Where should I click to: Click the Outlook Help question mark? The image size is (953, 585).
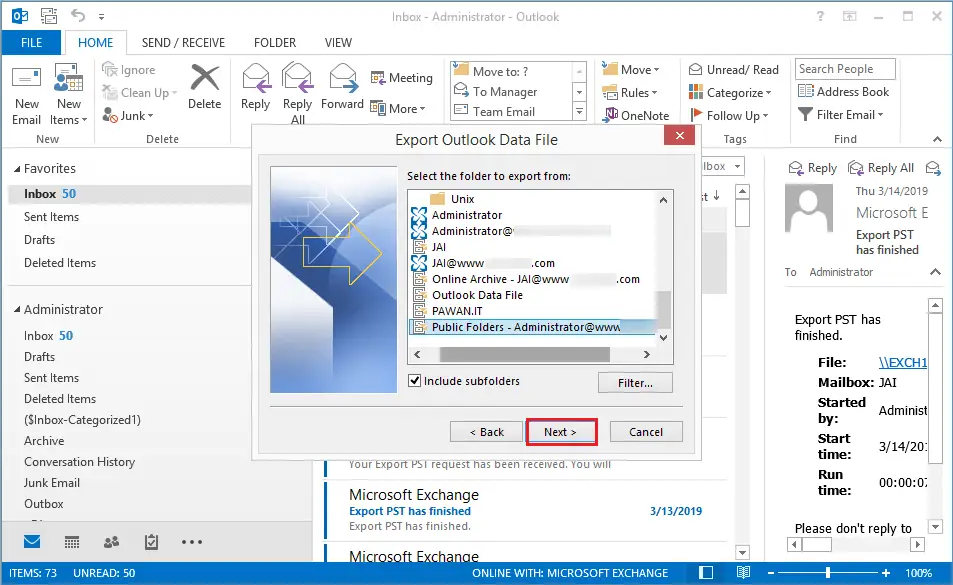820,16
